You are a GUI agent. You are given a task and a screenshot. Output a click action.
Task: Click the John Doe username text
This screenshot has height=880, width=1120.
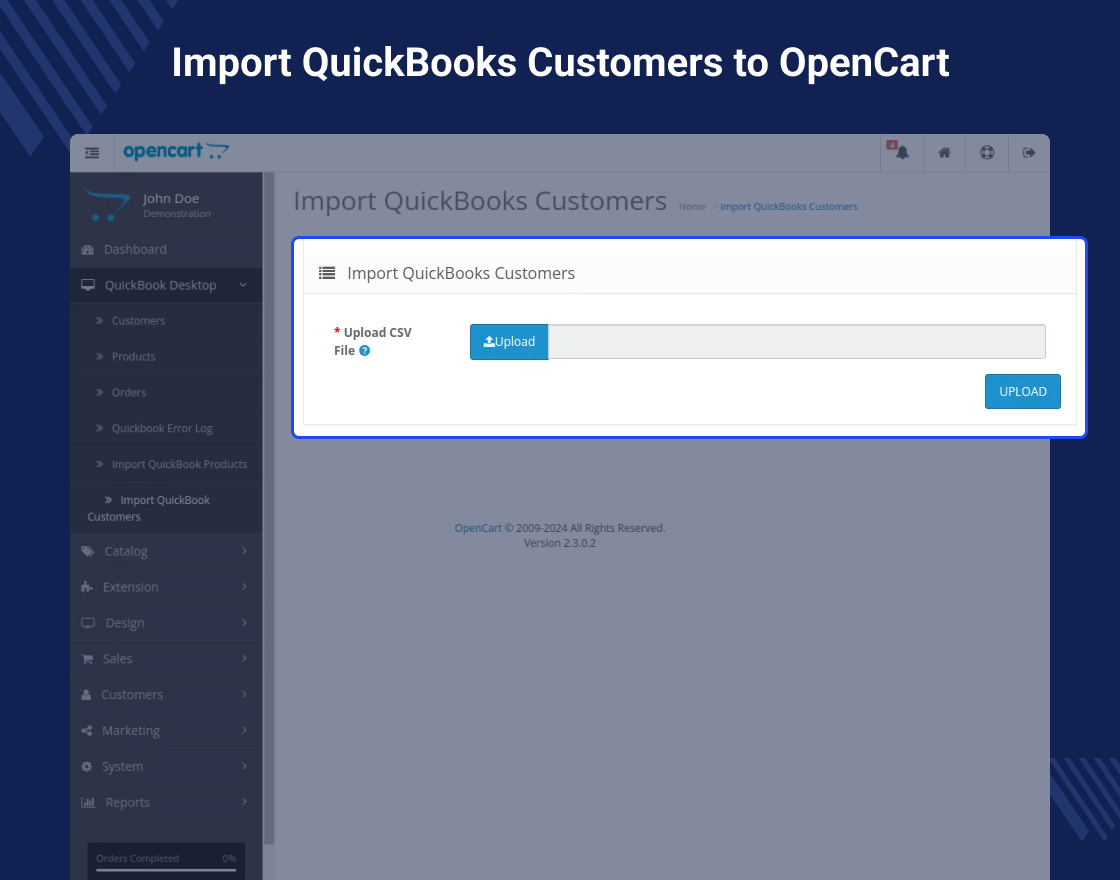(x=171, y=199)
